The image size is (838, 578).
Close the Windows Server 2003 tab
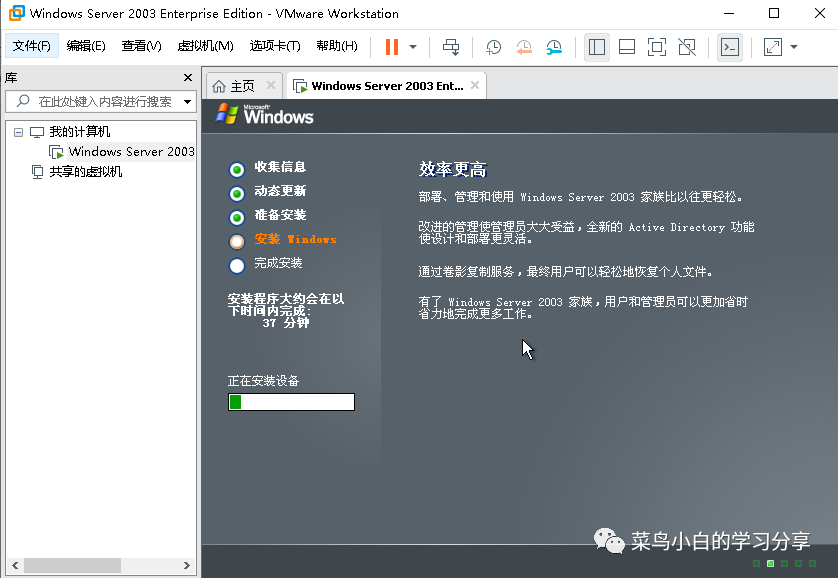(x=475, y=85)
